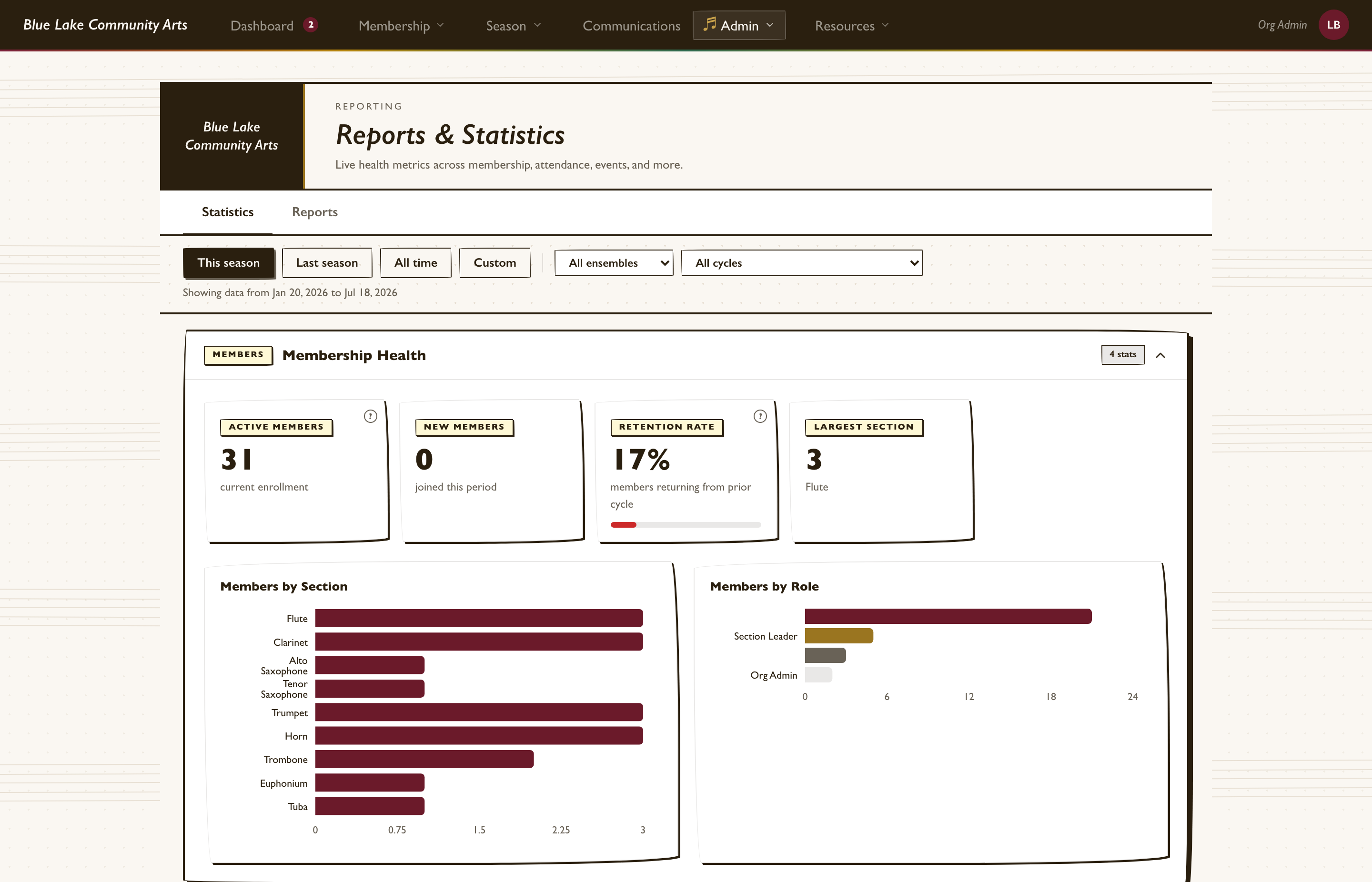Open Communications page
Viewport: 1372px width, 882px height.
click(631, 26)
